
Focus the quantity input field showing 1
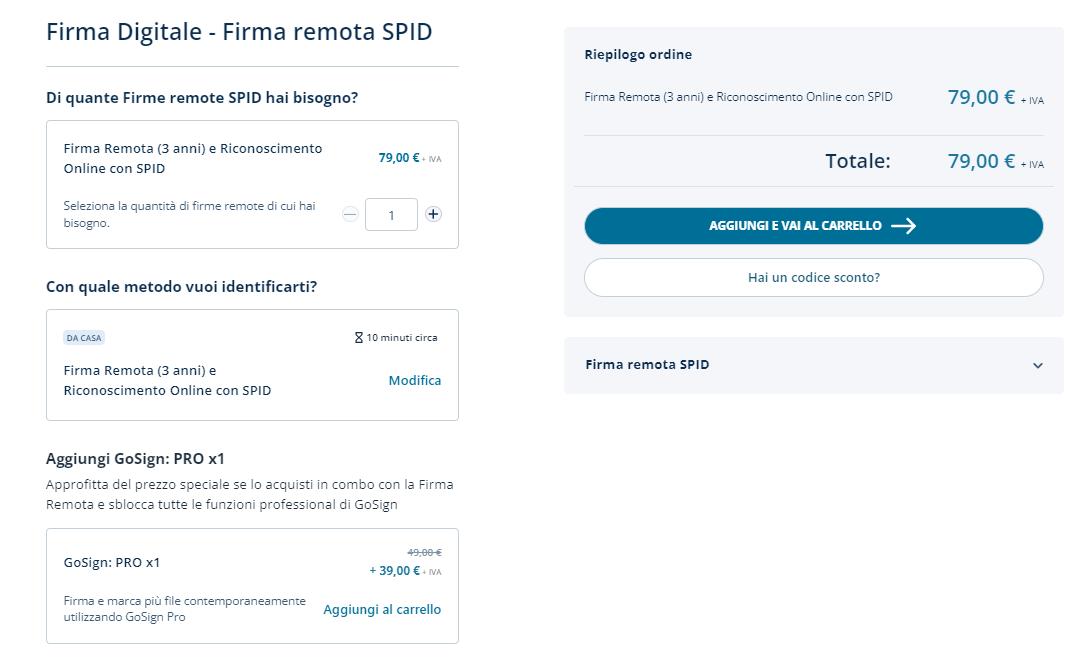[x=391, y=215]
